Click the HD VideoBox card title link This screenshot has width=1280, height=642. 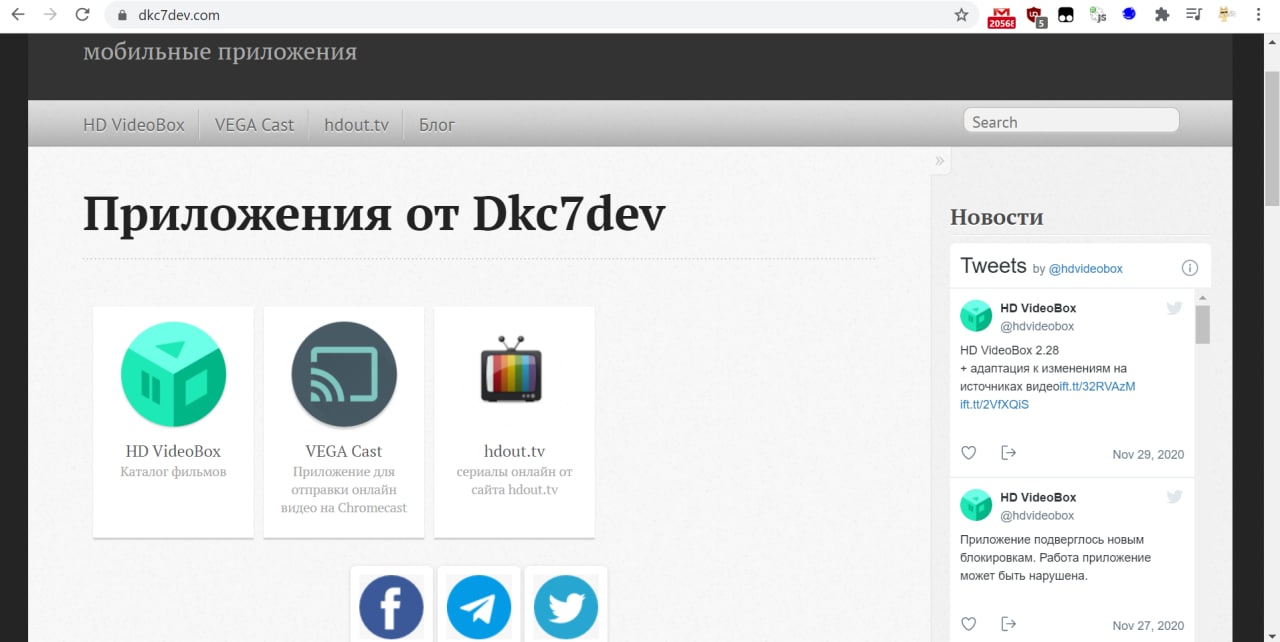pos(173,451)
